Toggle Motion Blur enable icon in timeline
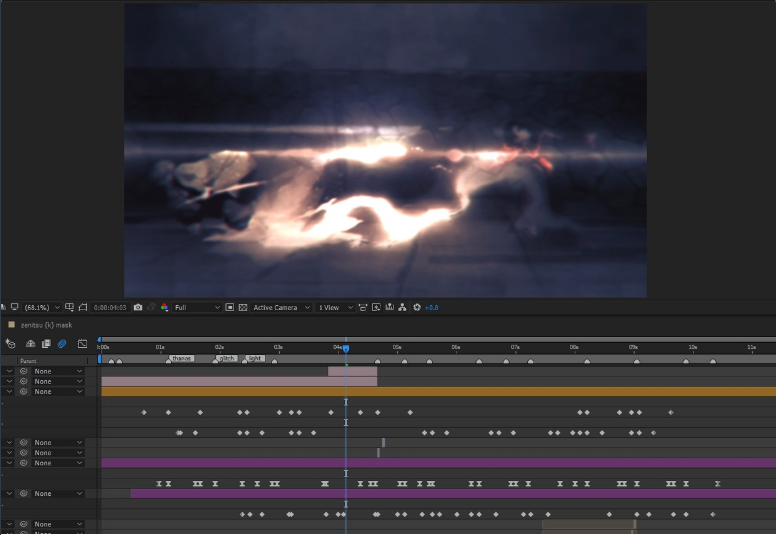This screenshot has width=776, height=535. click(62, 343)
